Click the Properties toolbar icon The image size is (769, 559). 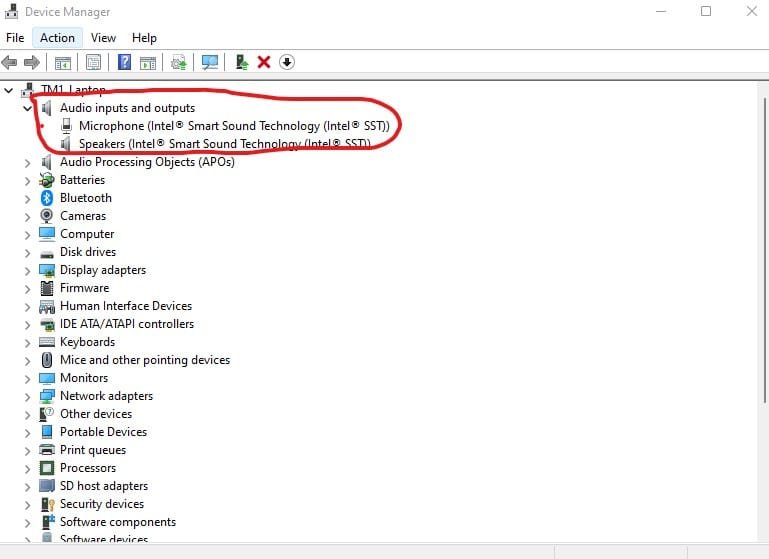click(93, 62)
